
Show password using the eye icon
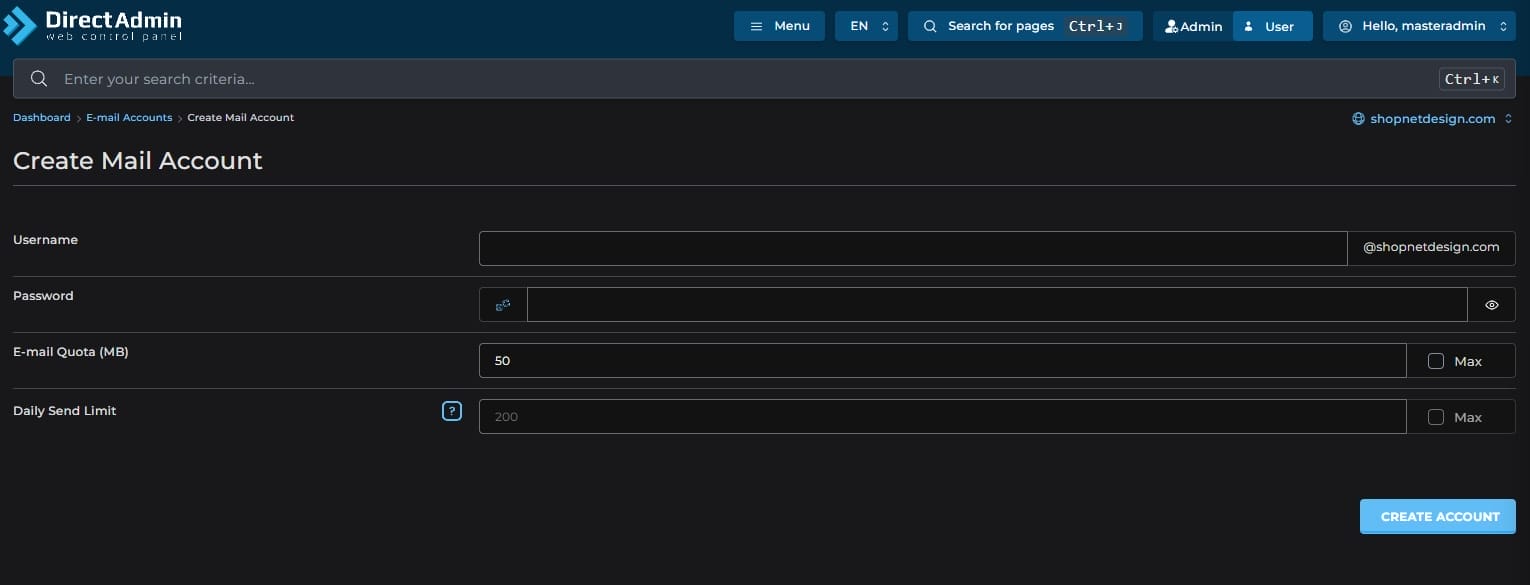pos(1491,305)
